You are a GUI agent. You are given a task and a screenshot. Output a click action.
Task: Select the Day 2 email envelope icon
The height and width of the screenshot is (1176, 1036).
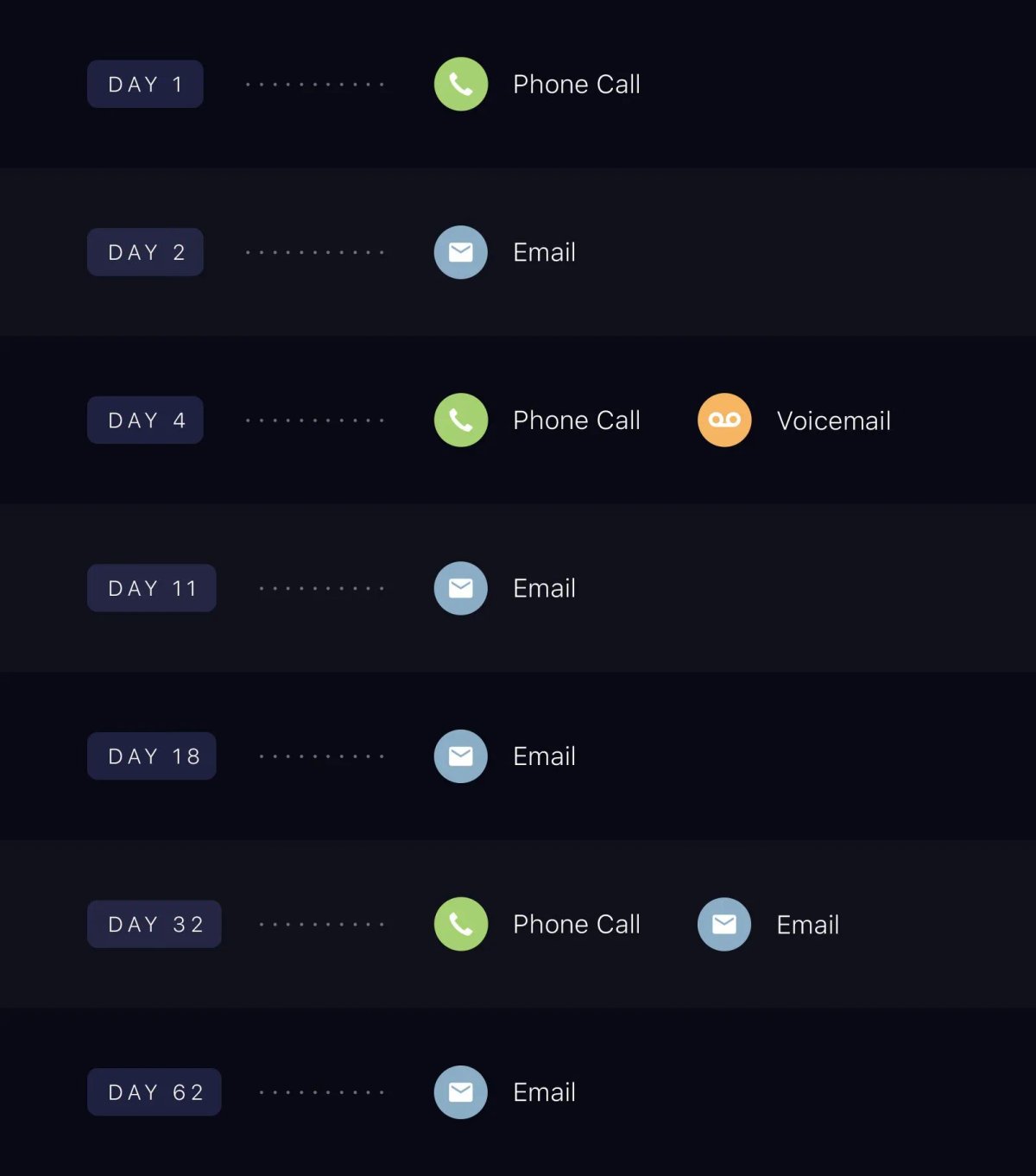point(460,252)
